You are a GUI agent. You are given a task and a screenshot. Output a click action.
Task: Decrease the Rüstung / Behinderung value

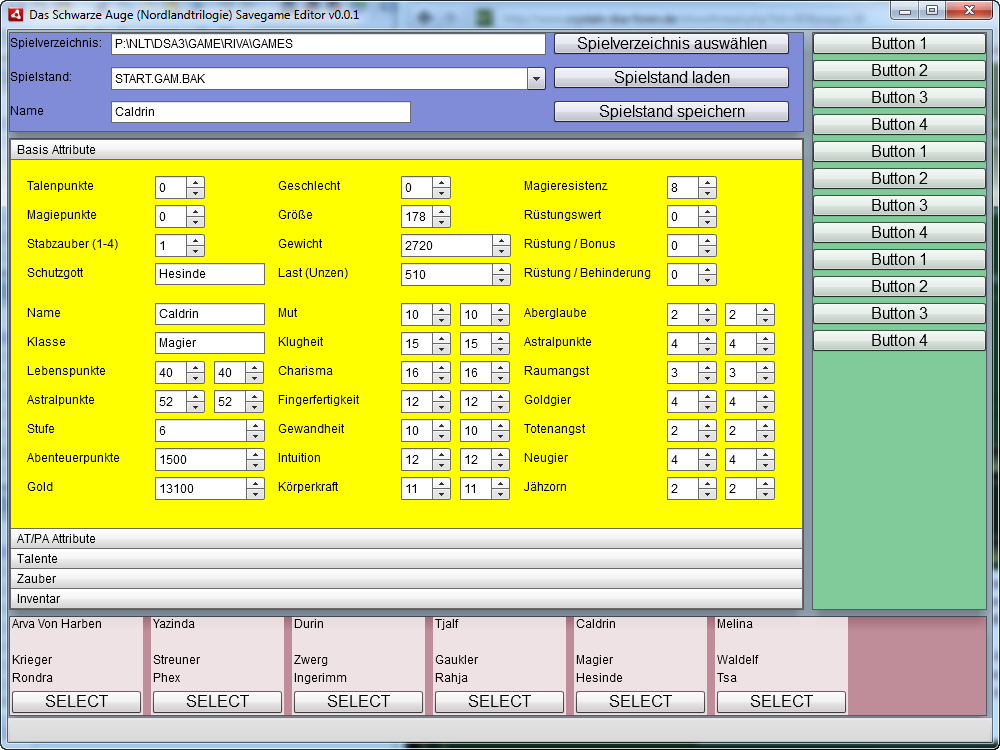(x=707, y=280)
